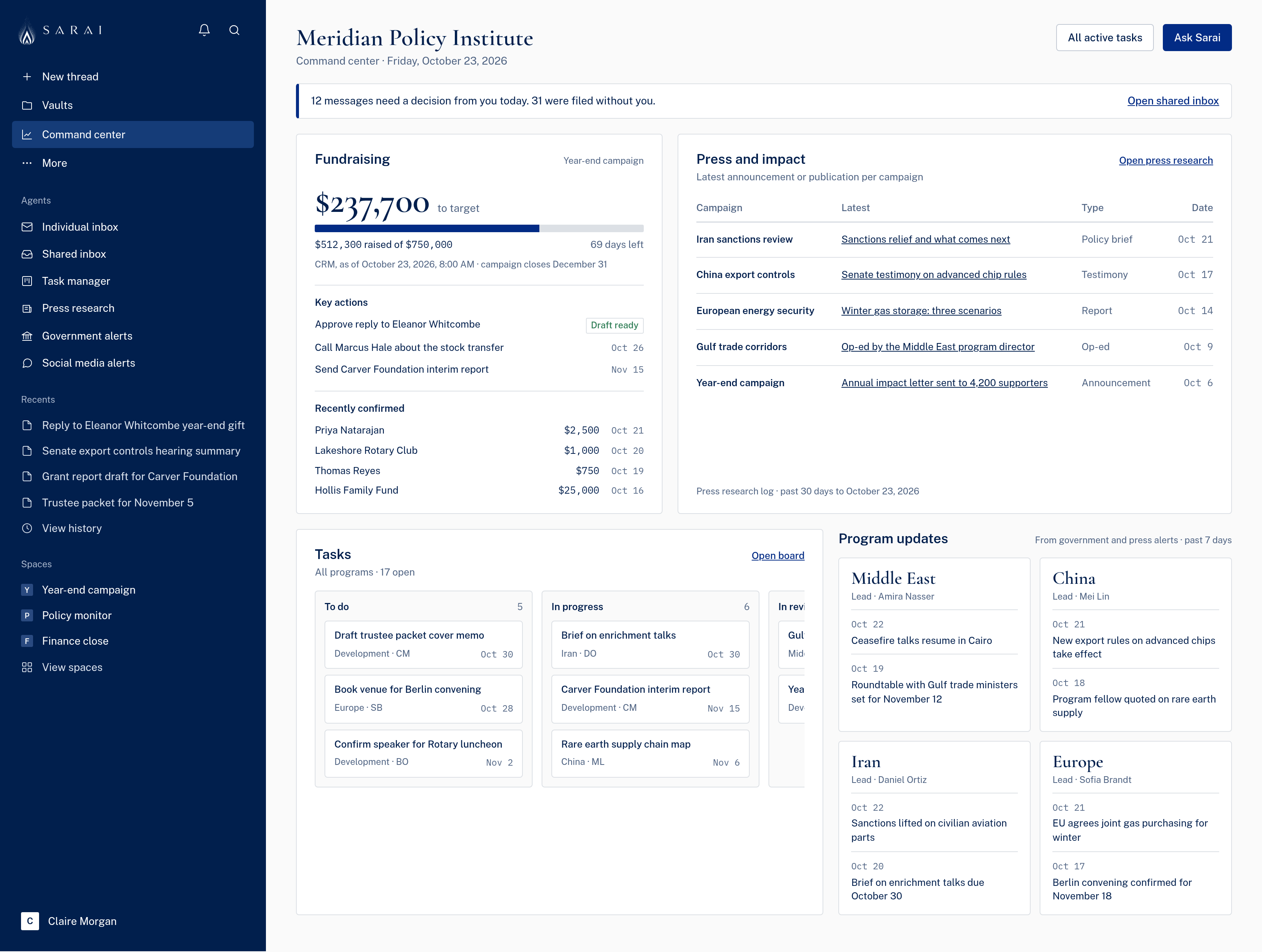The height and width of the screenshot is (952, 1262).
Task: Open search with magnifier icon
Action: pyautogui.click(x=234, y=30)
